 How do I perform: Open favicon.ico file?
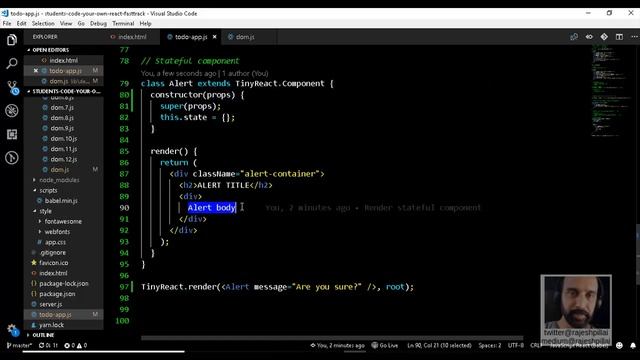click(53, 263)
